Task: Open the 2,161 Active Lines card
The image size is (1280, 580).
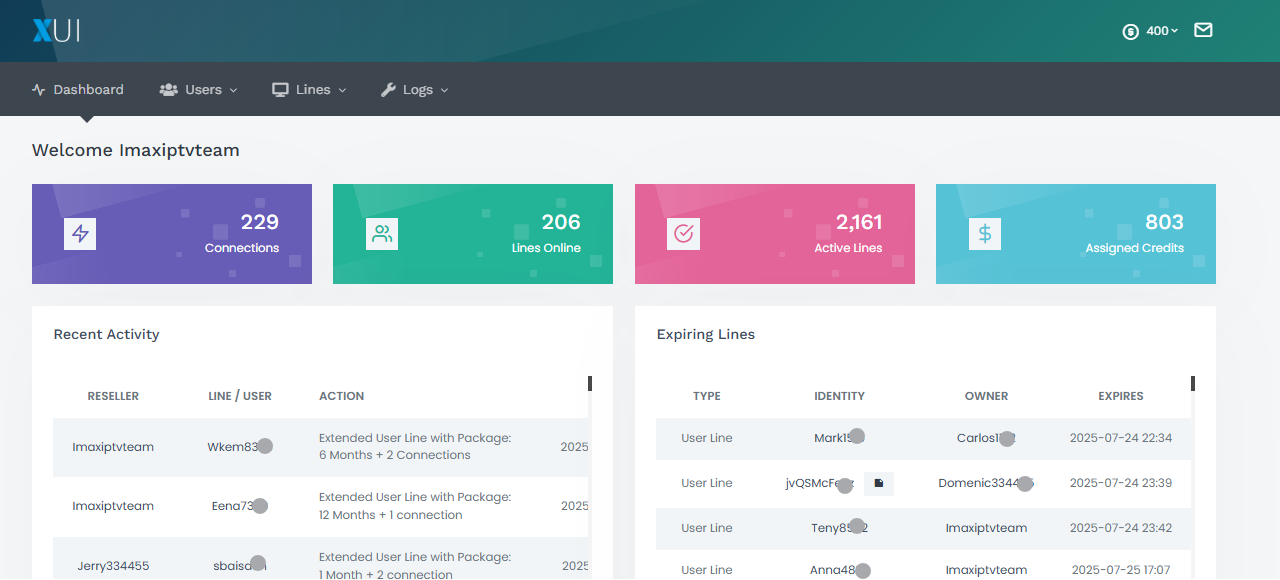Action: pos(775,234)
